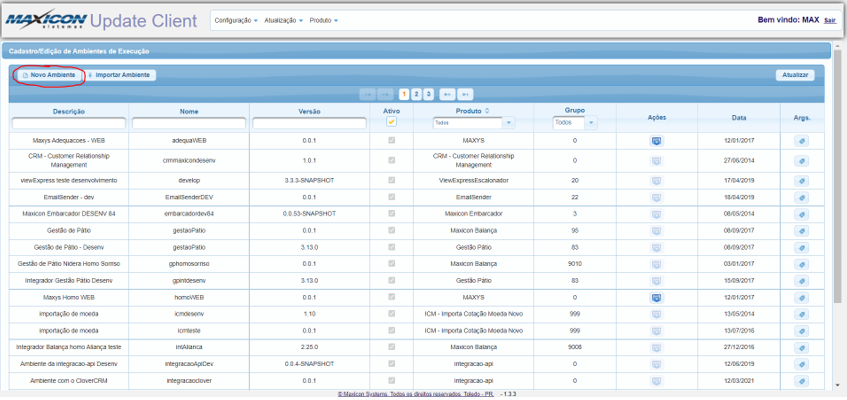Open the Args tag icon for integracaoclover
This screenshot has width=847, height=400.
point(802,381)
